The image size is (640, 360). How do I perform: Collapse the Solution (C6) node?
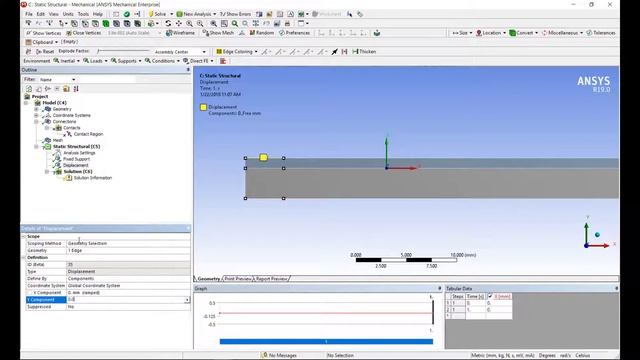[47, 172]
